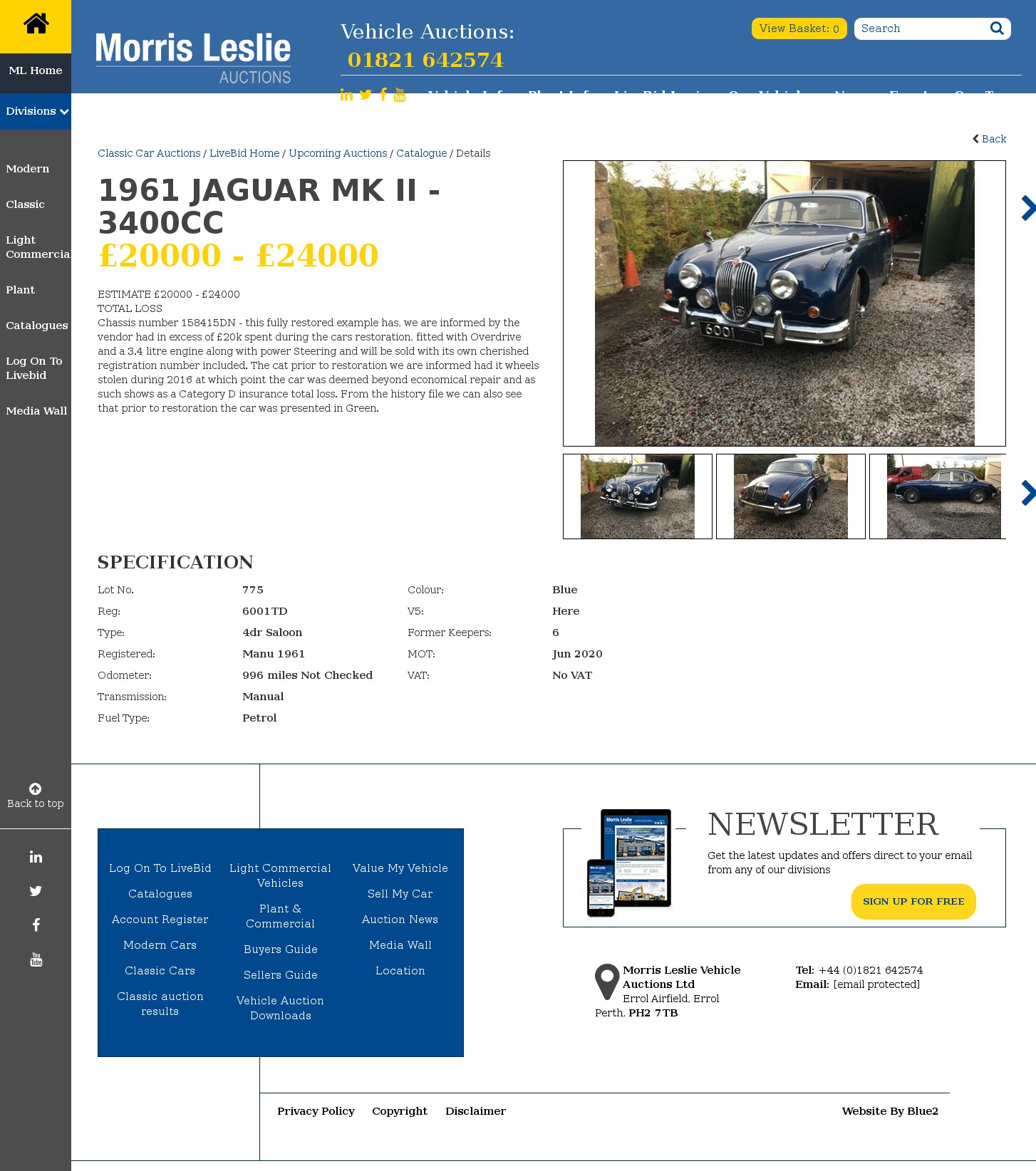Viewport: 1036px width, 1171px height.
Task: Open ML Home in sidebar
Action: point(36,71)
